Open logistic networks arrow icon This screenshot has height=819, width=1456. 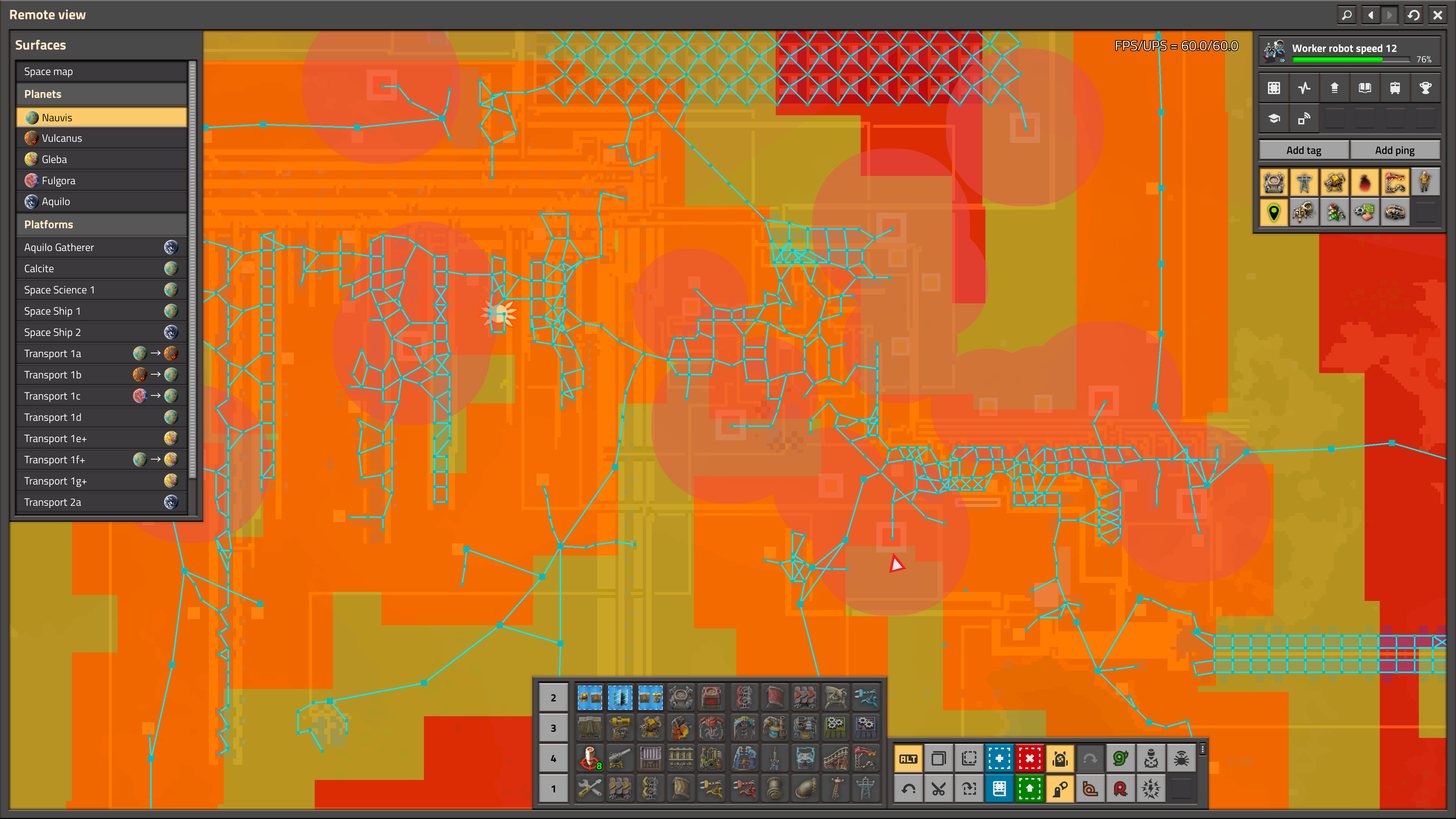click(x=1335, y=88)
